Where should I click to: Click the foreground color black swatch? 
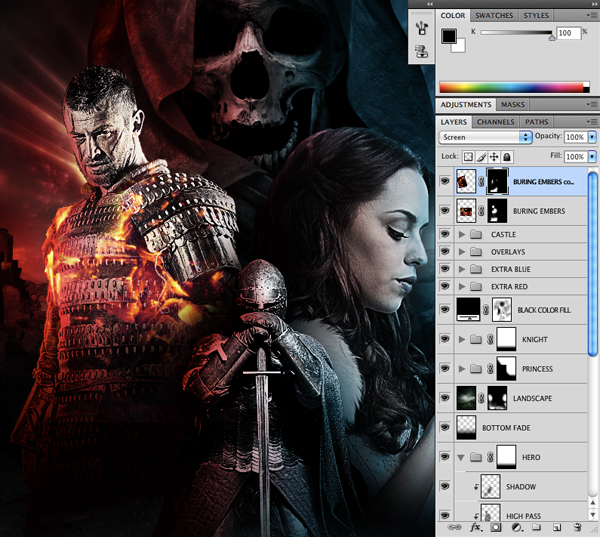pyautogui.click(x=449, y=37)
